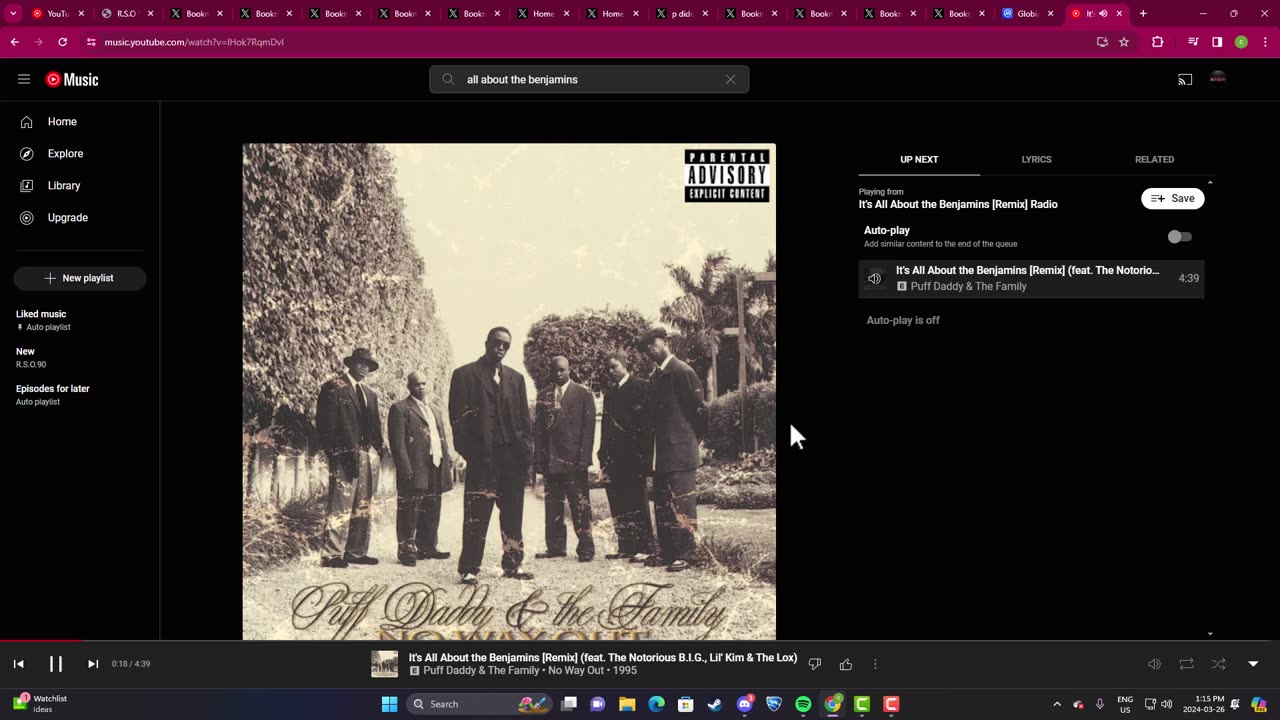Screen dimensions: 1280x720
Task: Skip to previous track
Action: coord(18,664)
